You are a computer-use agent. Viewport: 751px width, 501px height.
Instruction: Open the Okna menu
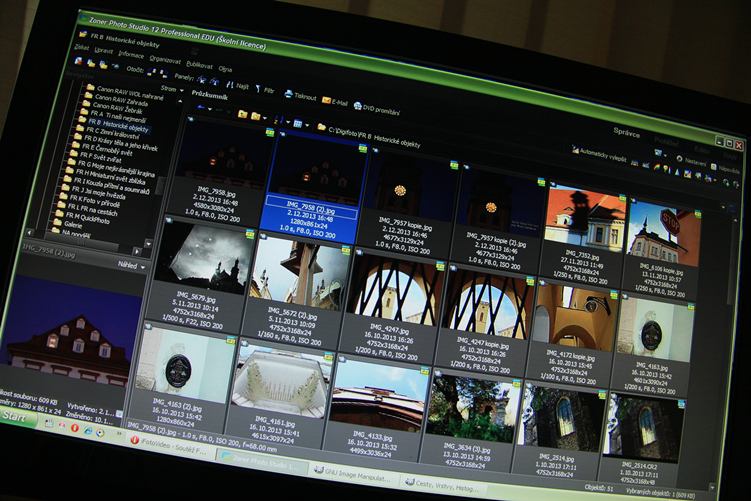click(225, 68)
